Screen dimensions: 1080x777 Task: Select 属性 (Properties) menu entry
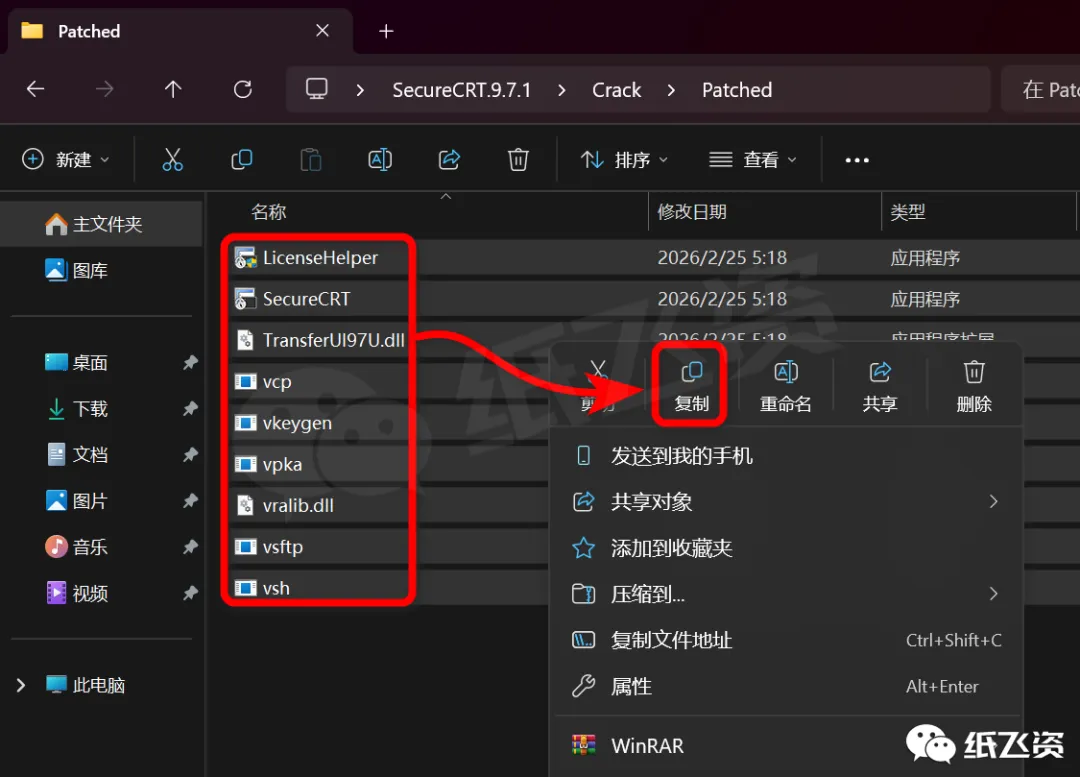pyautogui.click(x=786, y=686)
